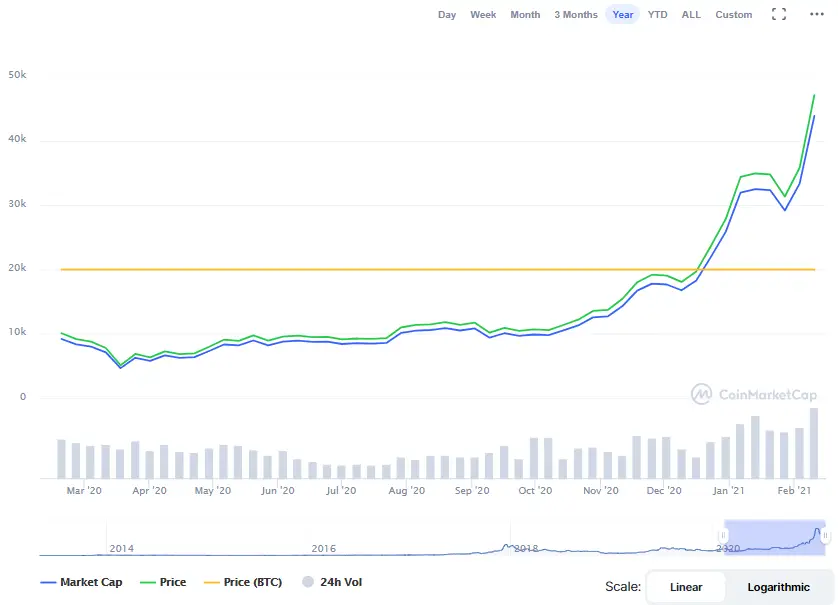Click the highlighted selection in navigator
838x605 pixels.
point(774,537)
